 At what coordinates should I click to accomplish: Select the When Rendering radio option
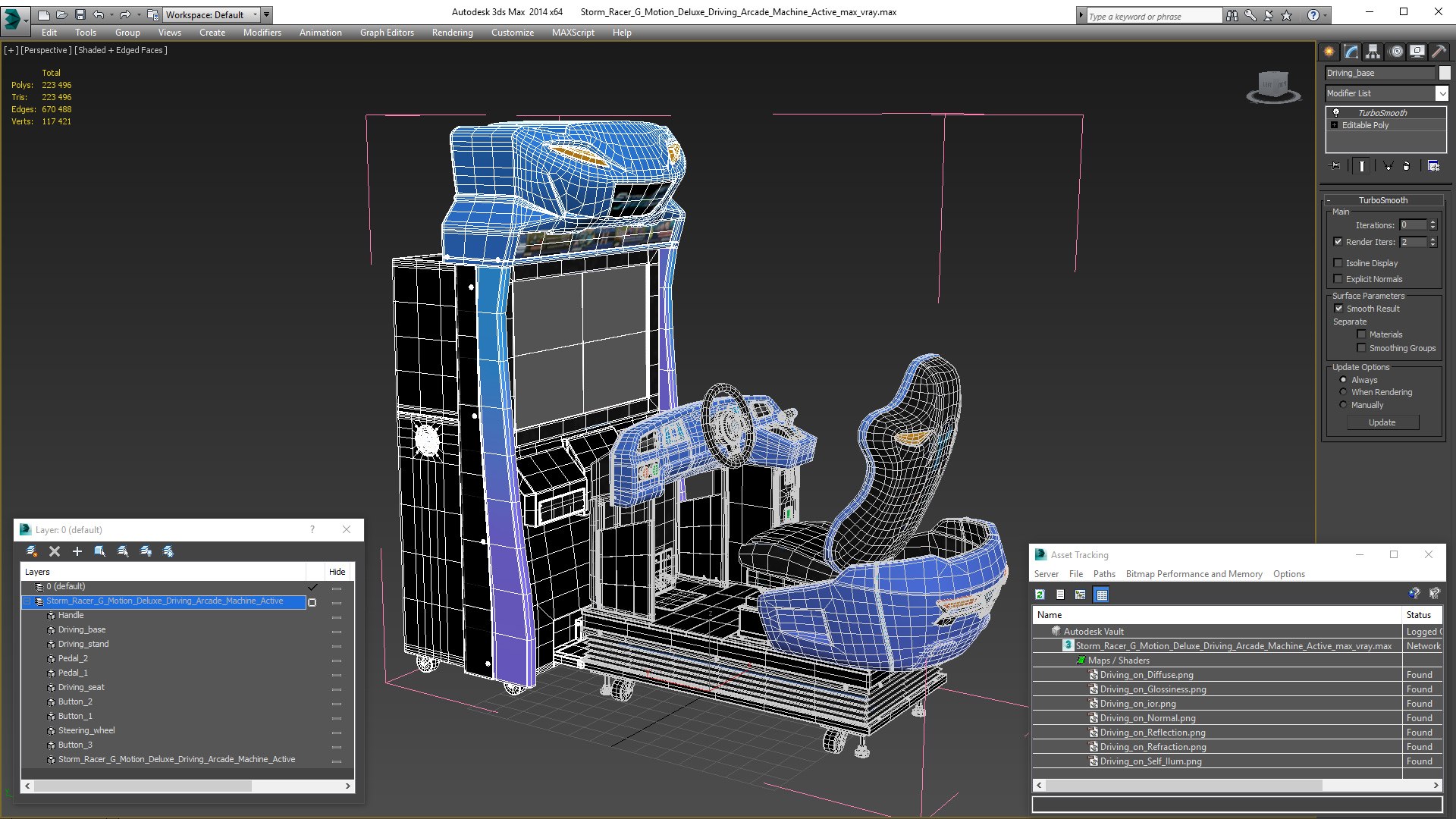pos(1344,392)
